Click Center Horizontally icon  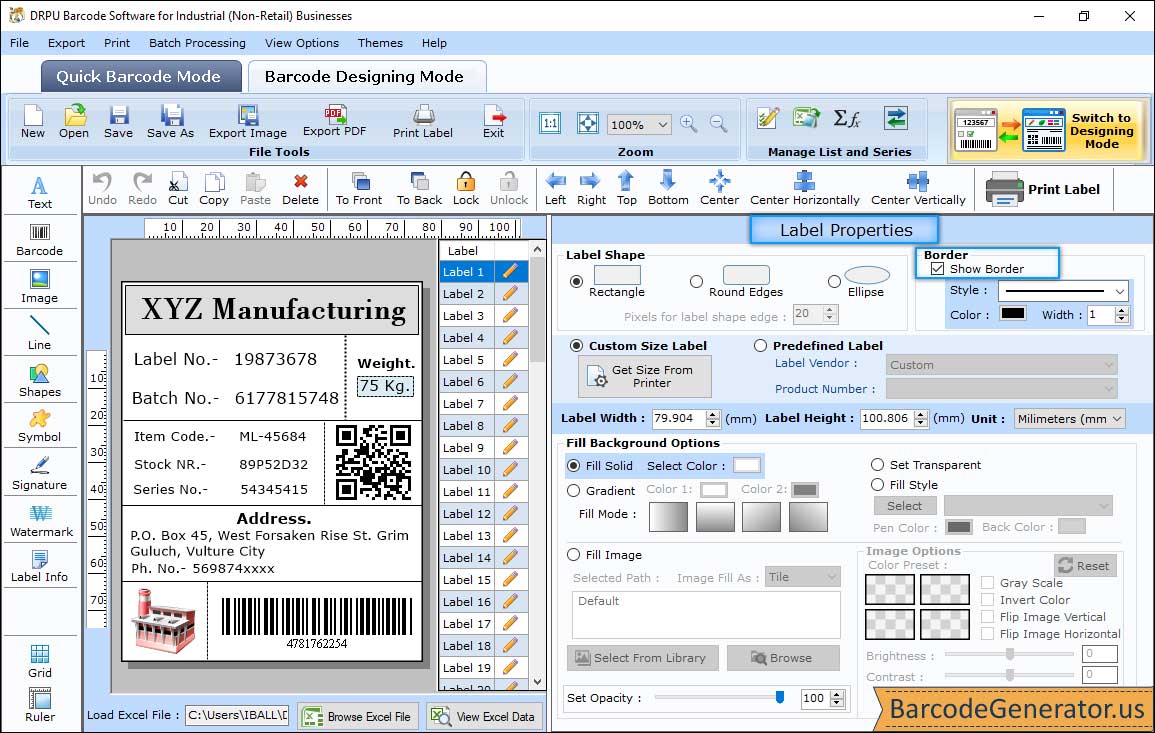[x=804, y=189]
